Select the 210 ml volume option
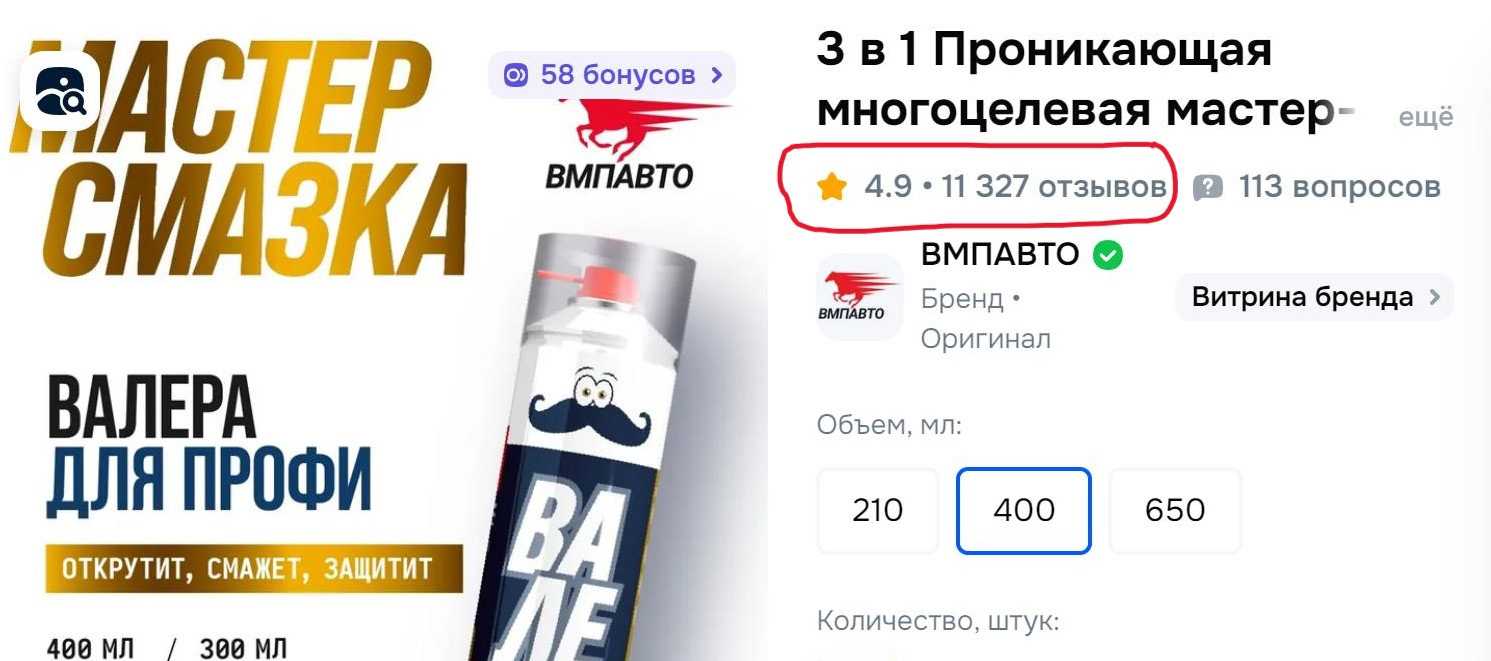This screenshot has width=1491, height=661. [x=878, y=511]
